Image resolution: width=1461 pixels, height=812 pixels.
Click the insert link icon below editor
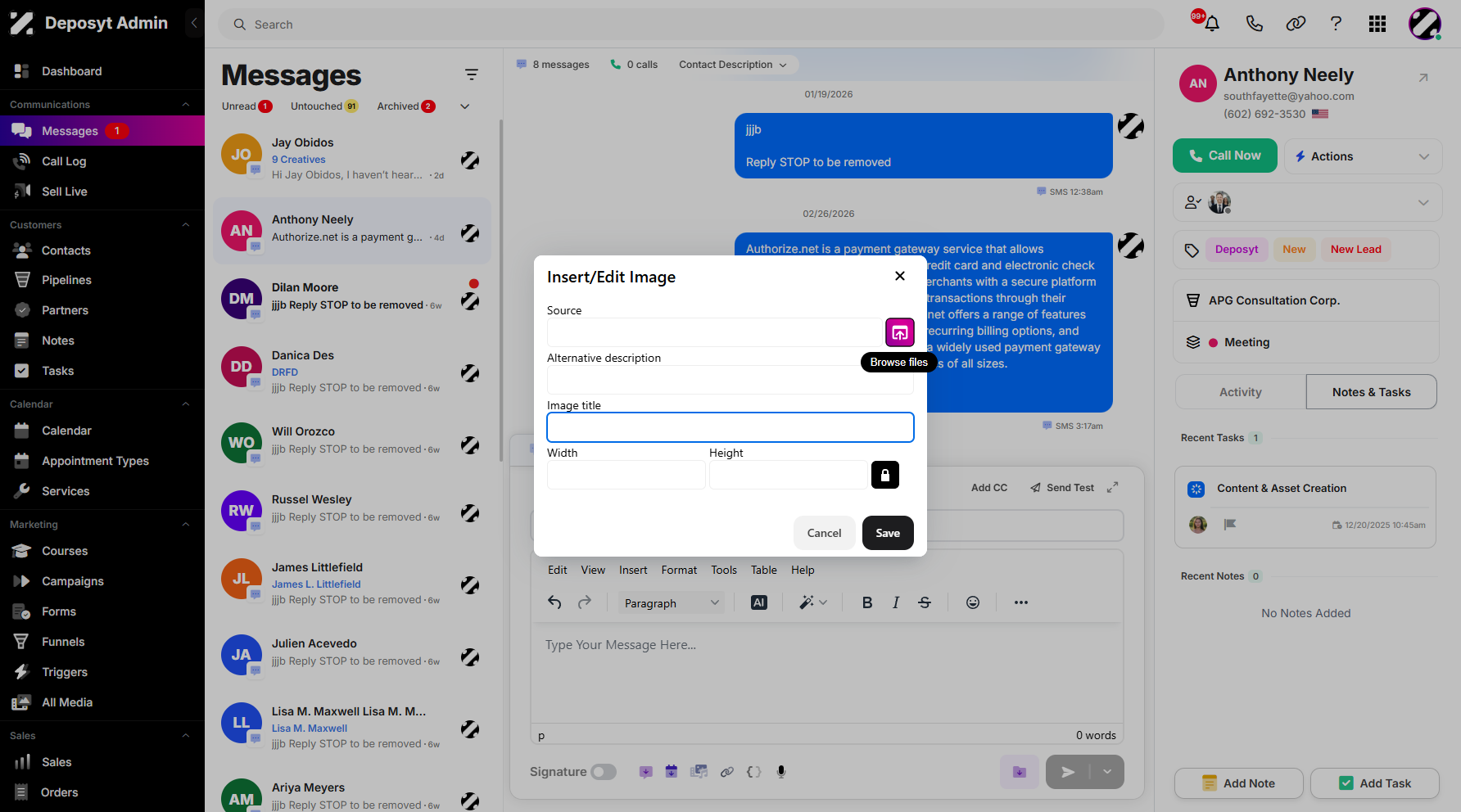point(726,771)
